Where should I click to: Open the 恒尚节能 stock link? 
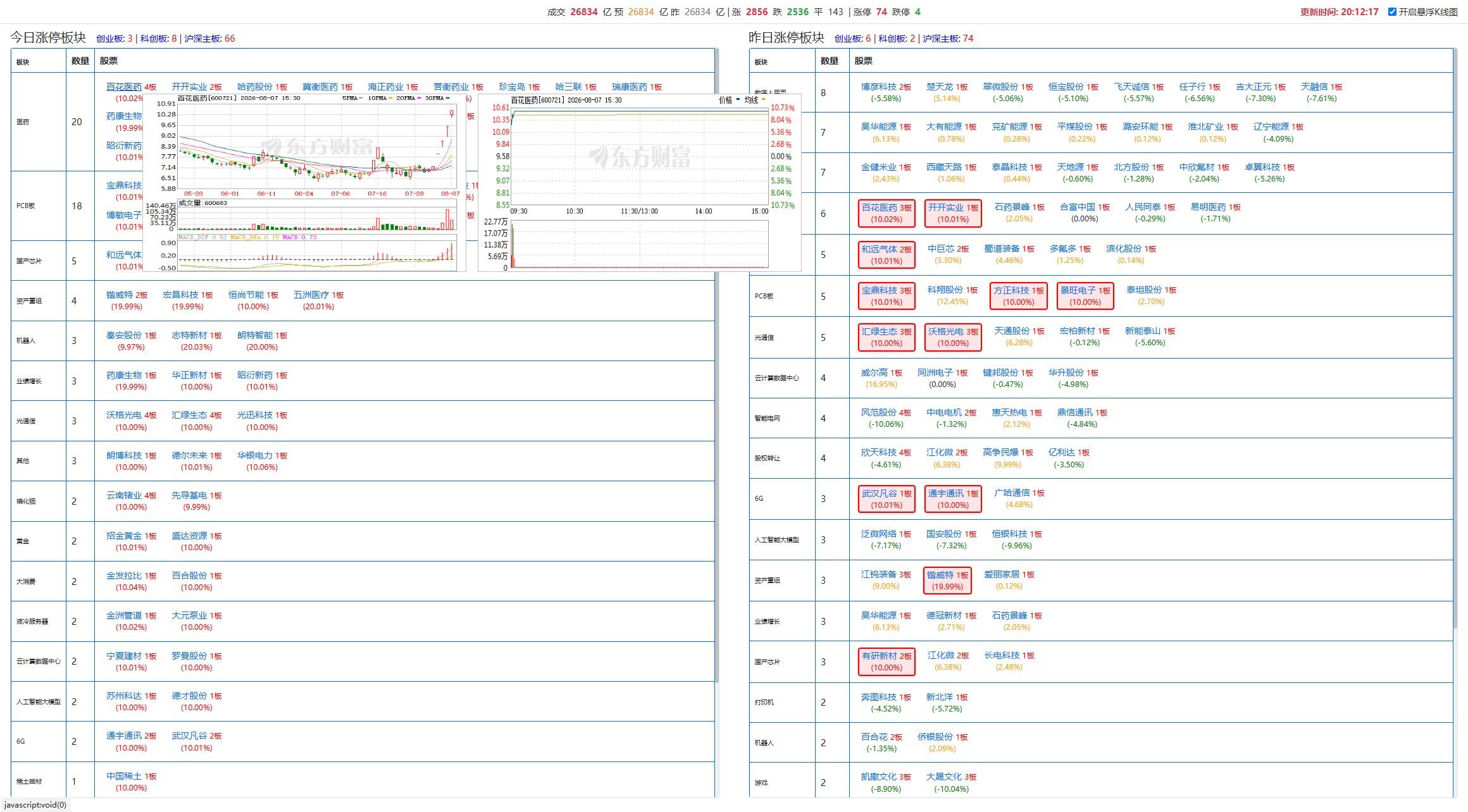point(246,295)
